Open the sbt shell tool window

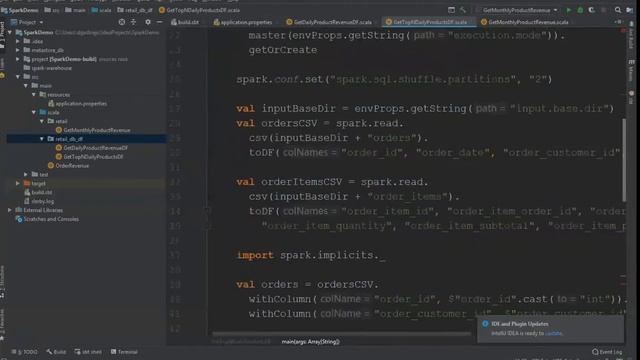click(88, 352)
